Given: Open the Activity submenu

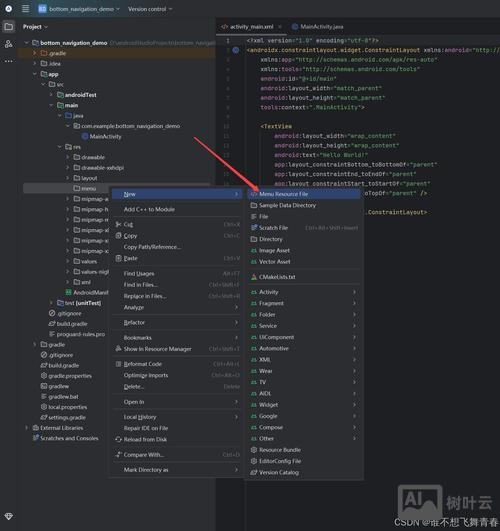Looking at the screenshot, I should click(304, 292).
